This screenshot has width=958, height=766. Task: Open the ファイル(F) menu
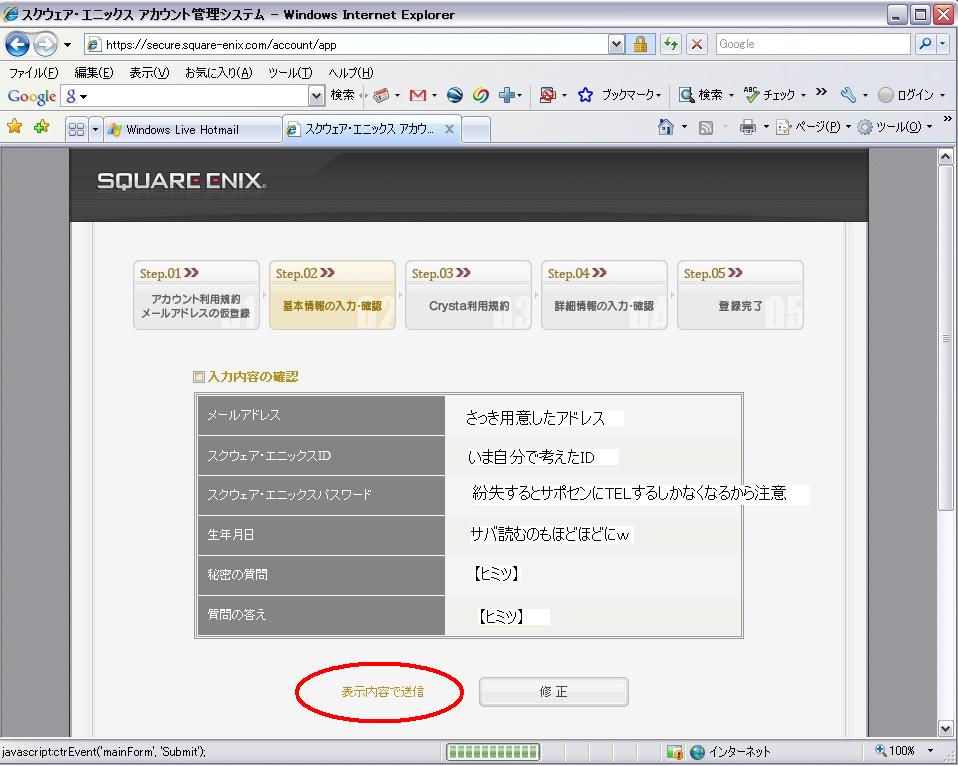(x=34, y=73)
